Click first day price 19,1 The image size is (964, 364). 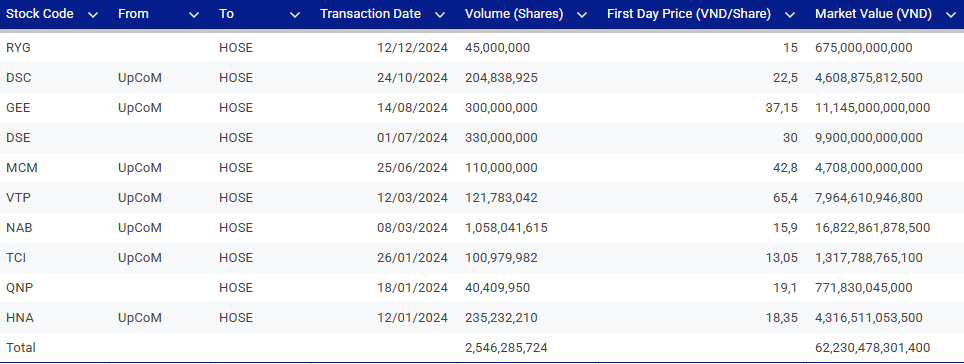[x=786, y=288]
